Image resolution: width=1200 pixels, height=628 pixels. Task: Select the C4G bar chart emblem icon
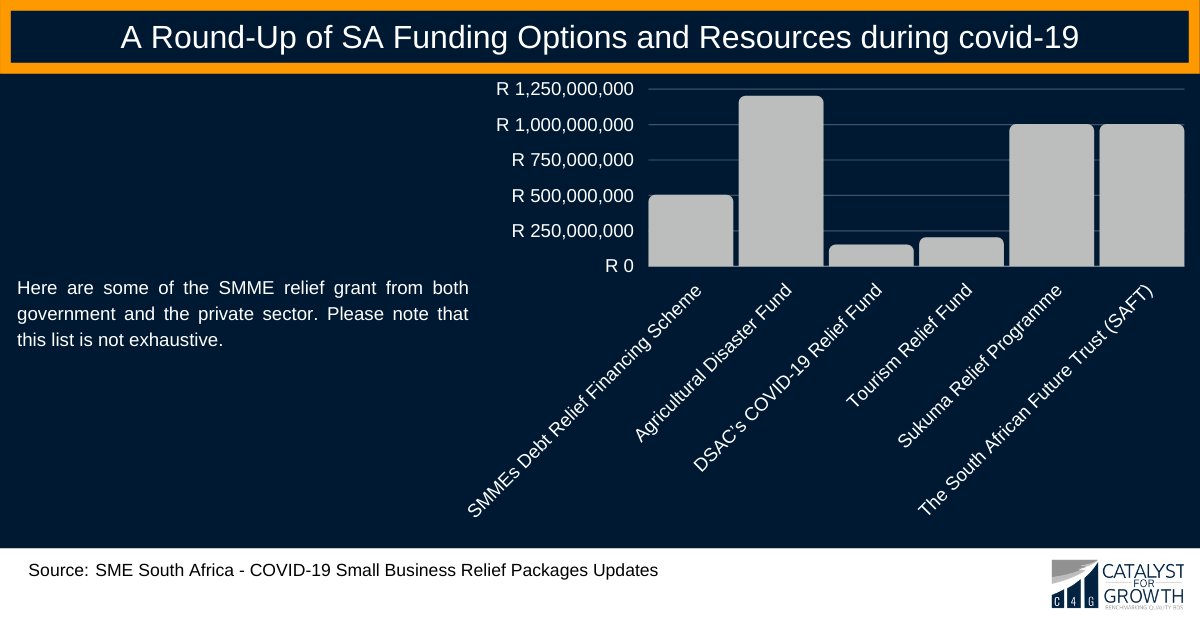point(1072,582)
